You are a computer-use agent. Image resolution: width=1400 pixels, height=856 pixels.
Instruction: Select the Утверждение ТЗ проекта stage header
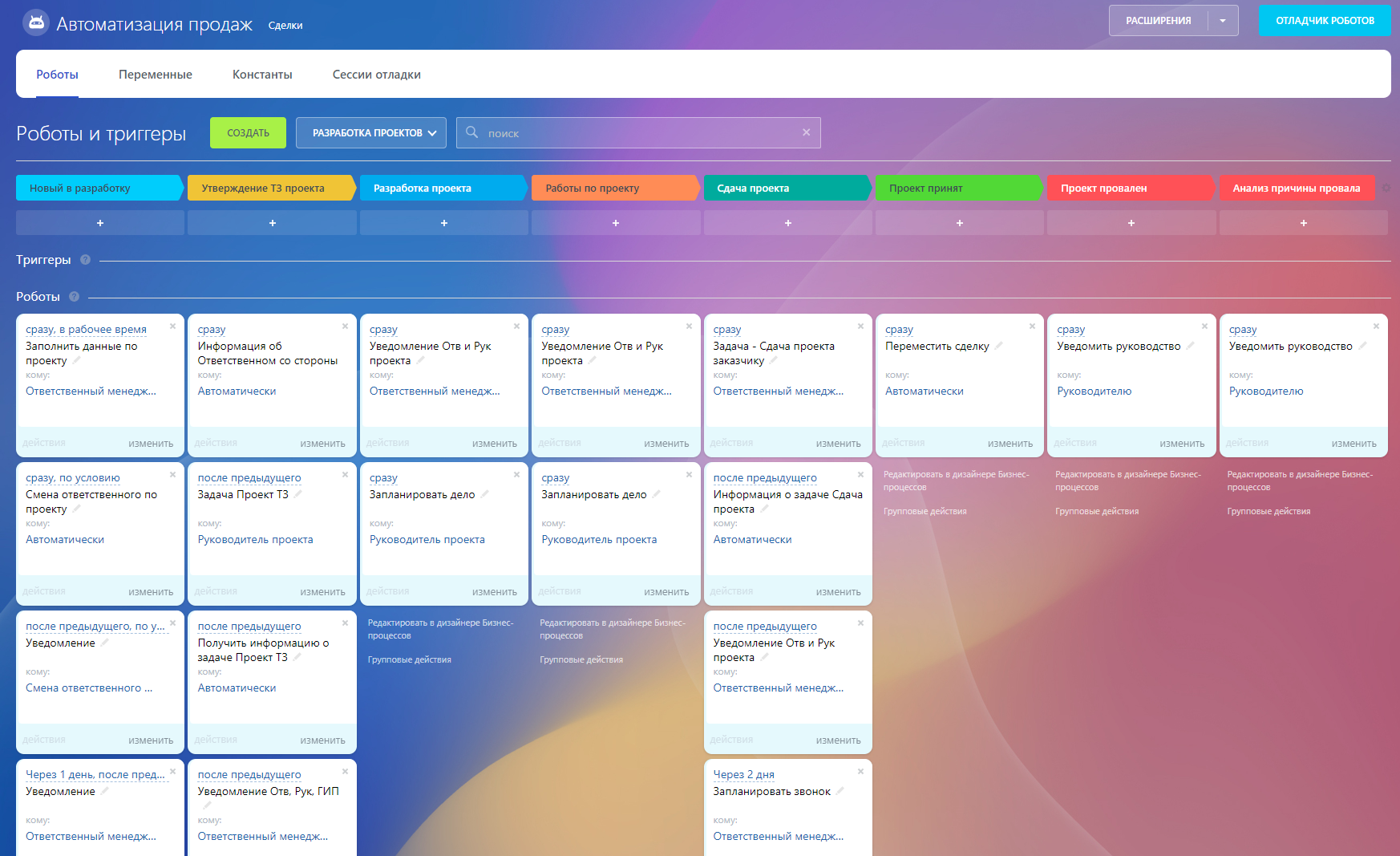(271, 188)
